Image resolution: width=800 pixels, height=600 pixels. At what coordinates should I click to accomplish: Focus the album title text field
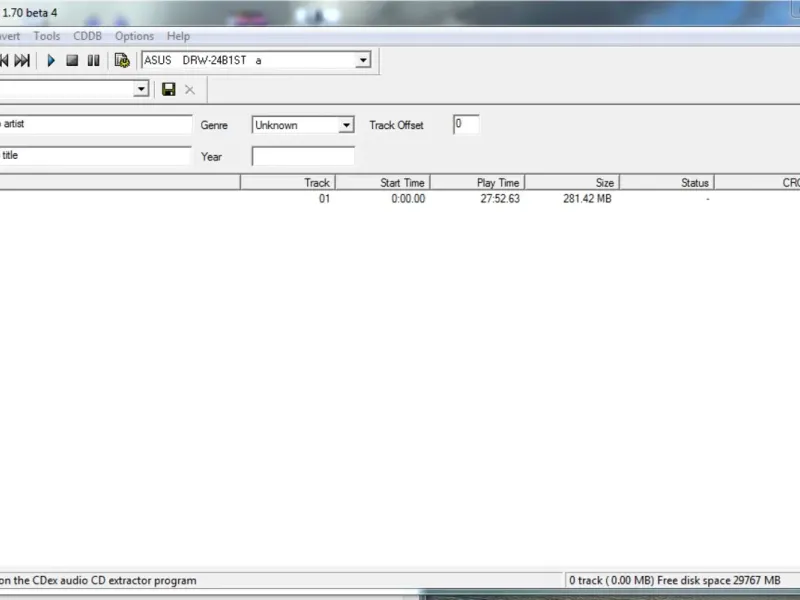point(95,155)
